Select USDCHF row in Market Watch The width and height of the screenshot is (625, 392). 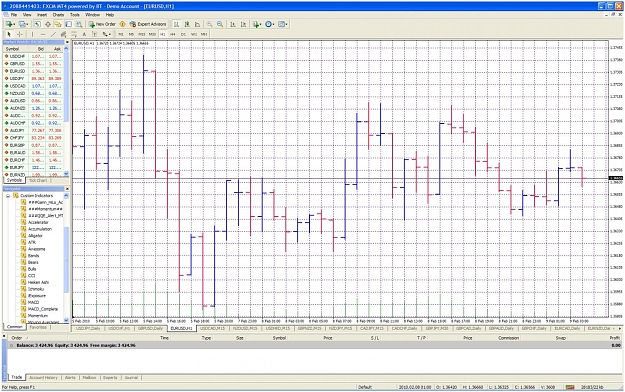coord(33,56)
